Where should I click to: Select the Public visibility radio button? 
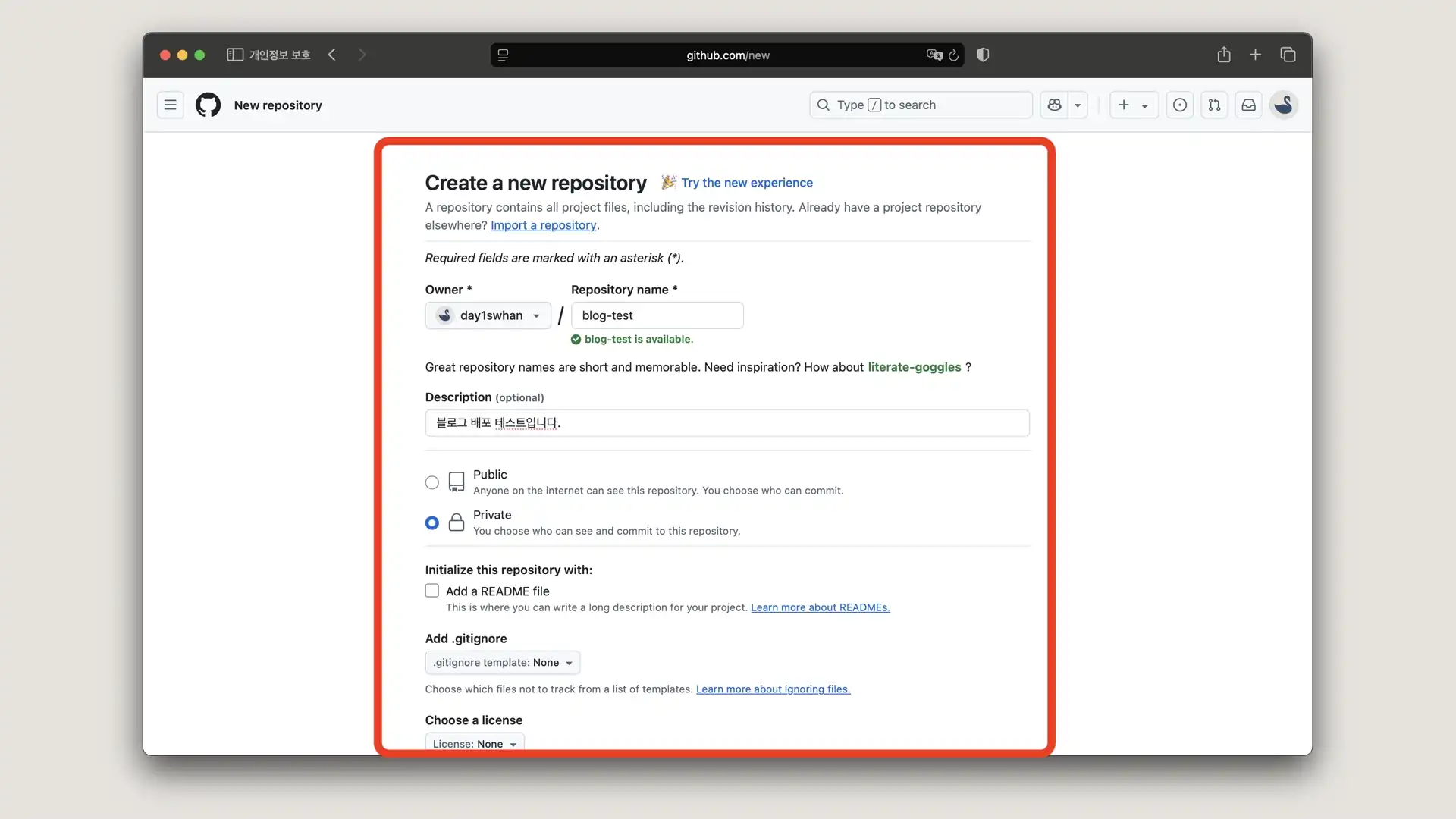(x=432, y=482)
